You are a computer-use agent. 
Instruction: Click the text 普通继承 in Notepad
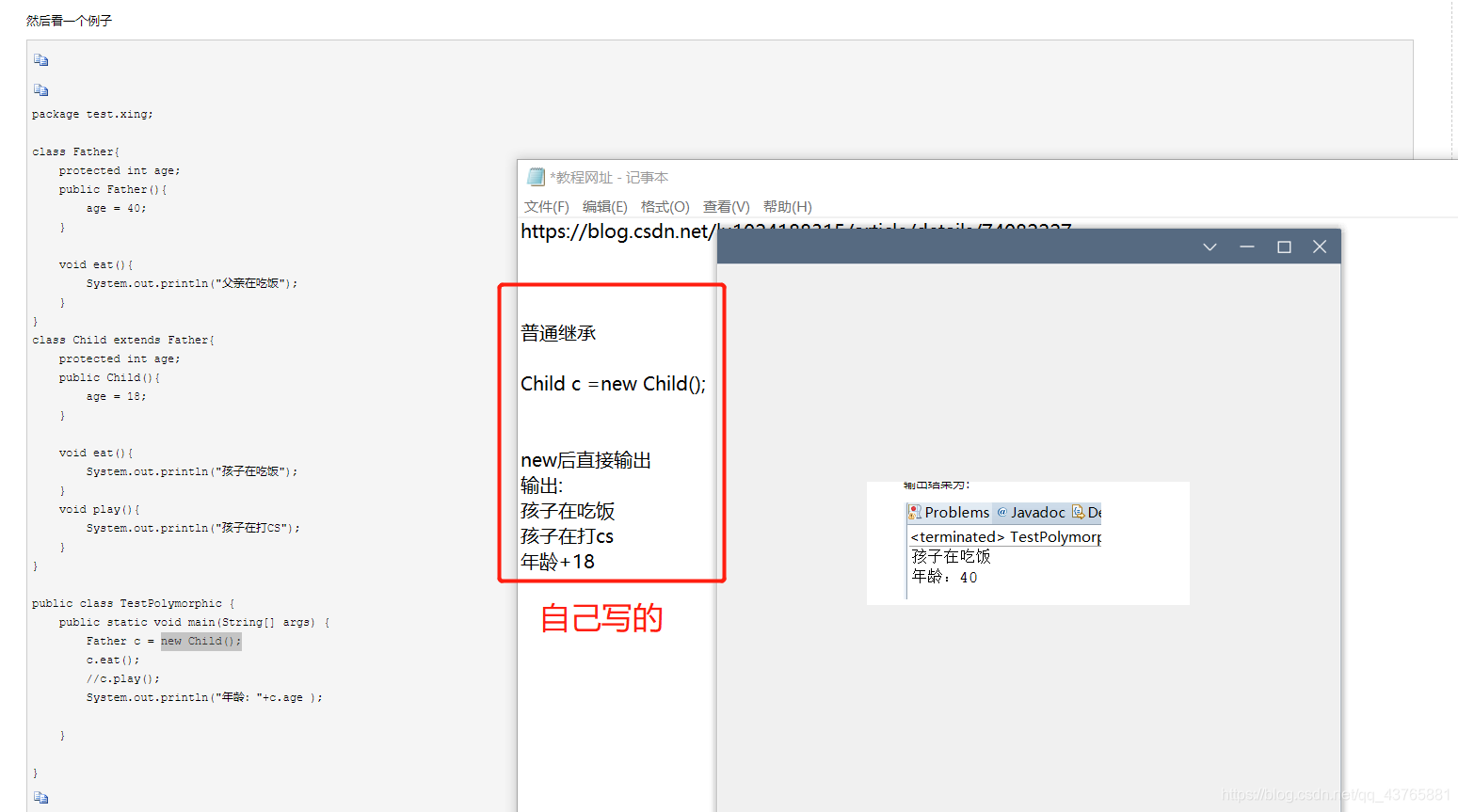558,333
